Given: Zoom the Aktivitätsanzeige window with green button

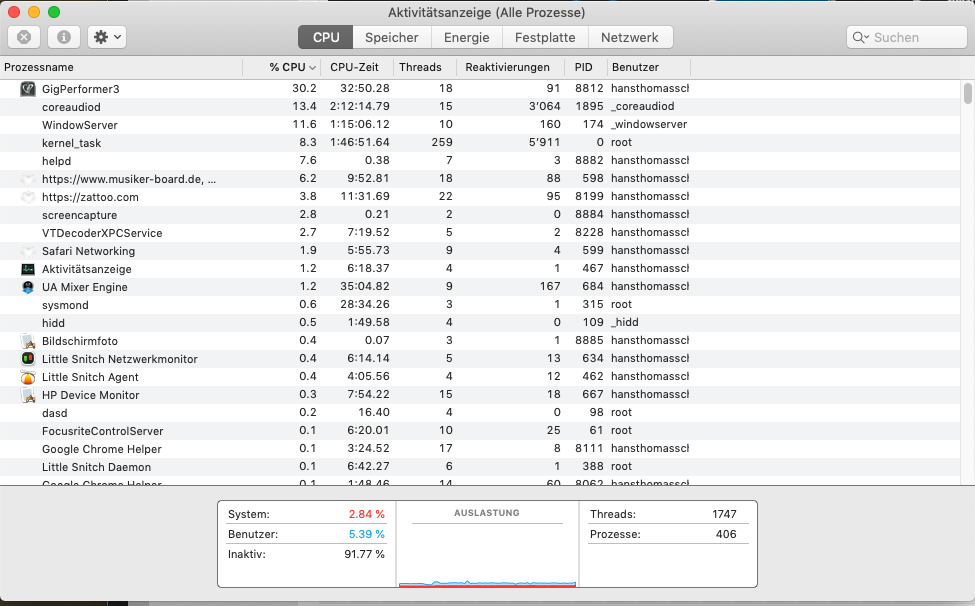Looking at the screenshot, I should pos(54,12).
